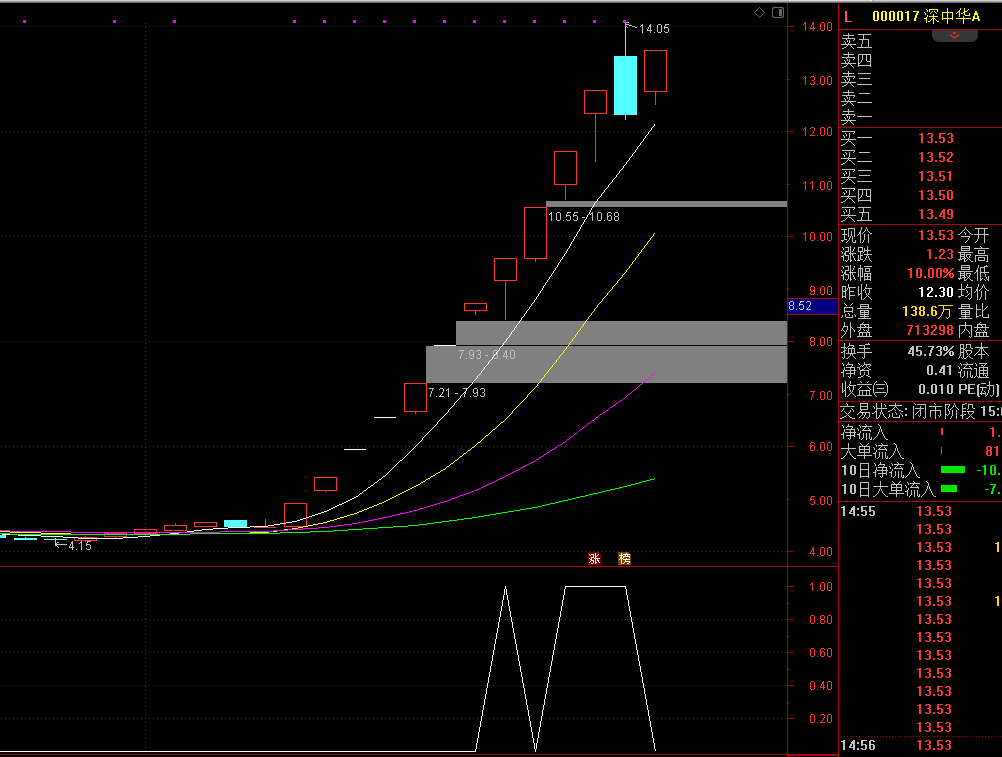
Task: Click the 外盘 value 713298
Action: [x=930, y=330]
